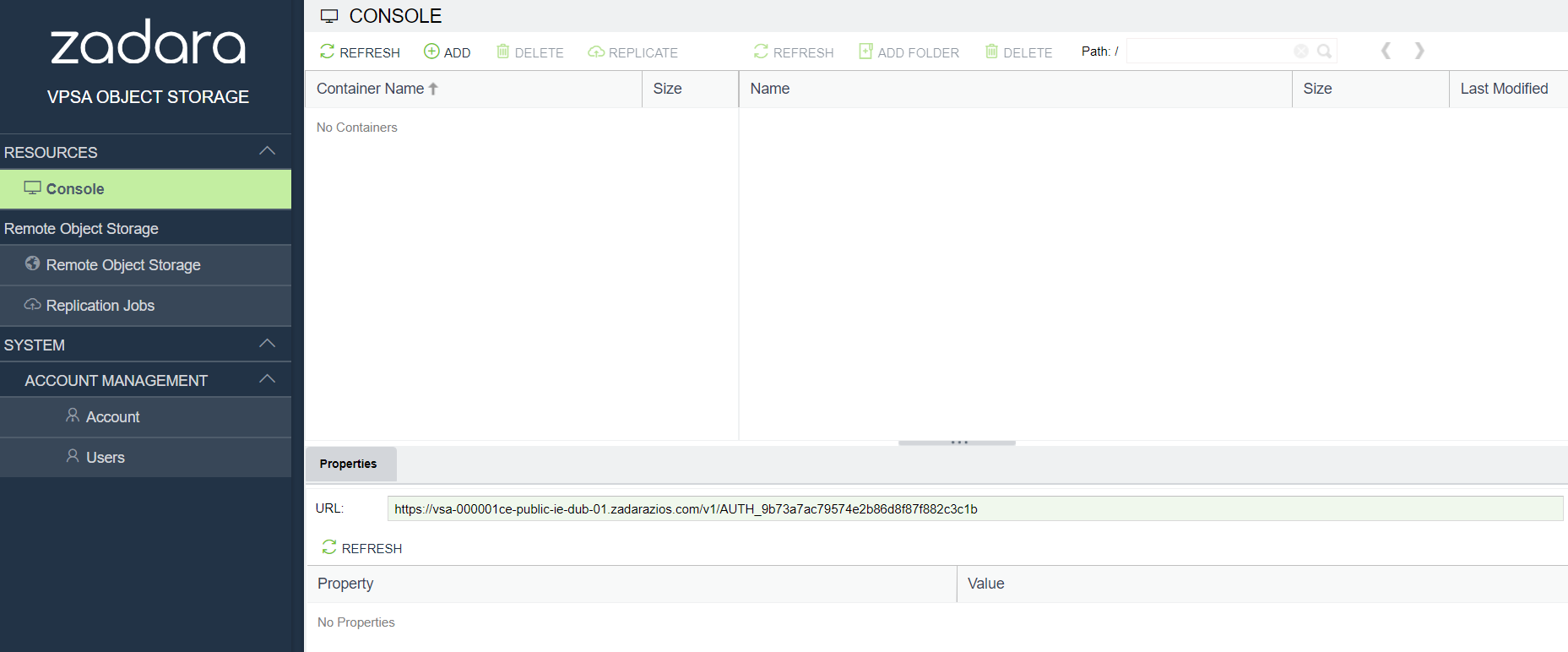Image resolution: width=1568 pixels, height=652 pixels.
Task: Click container list Size column header
Action: pyautogui.click(x=690, y=89)
